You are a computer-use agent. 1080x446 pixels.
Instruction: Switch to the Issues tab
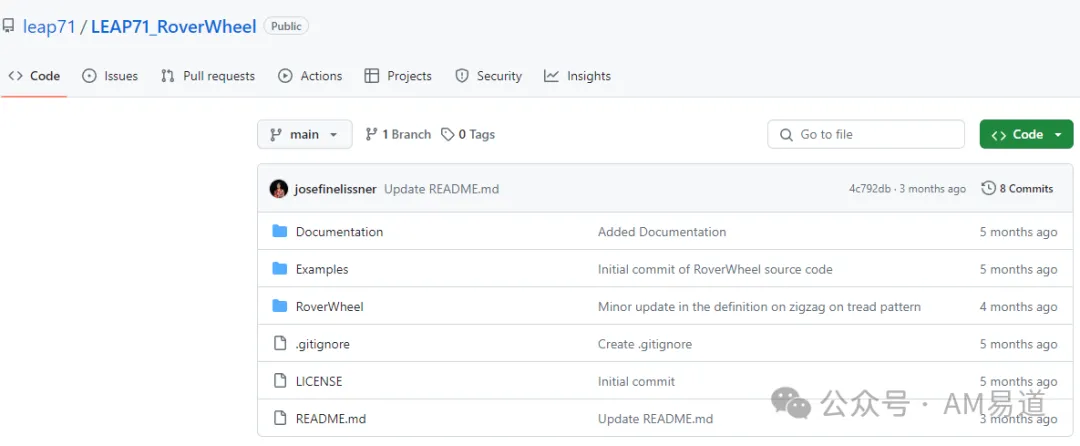click(110, 76)
